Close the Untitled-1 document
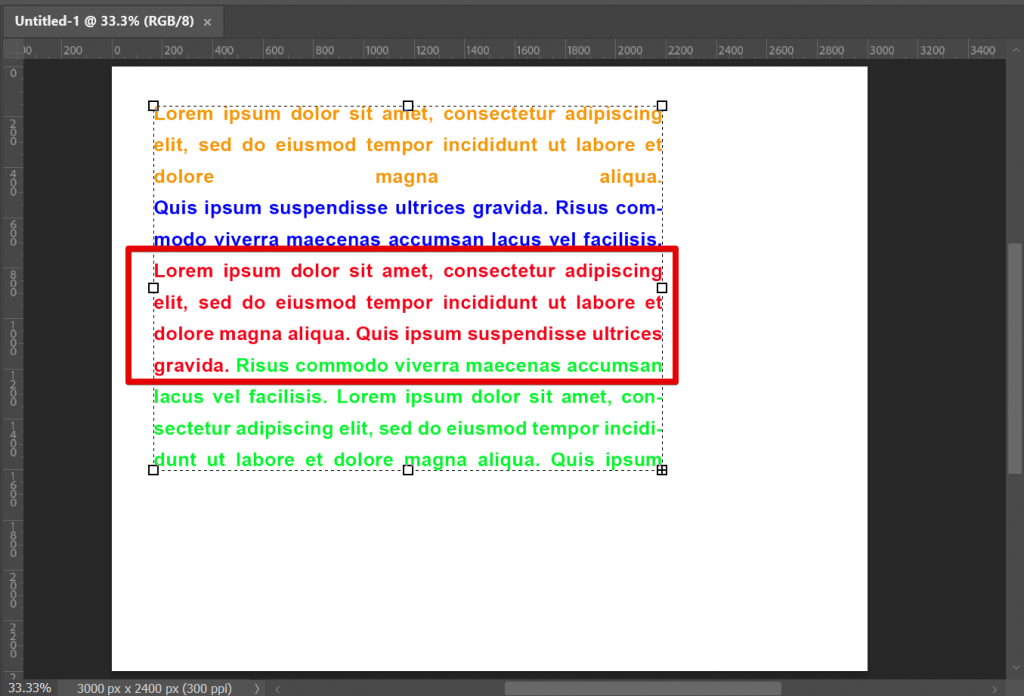The height and width of the screenshot is (696, 1024). [206, 20]
